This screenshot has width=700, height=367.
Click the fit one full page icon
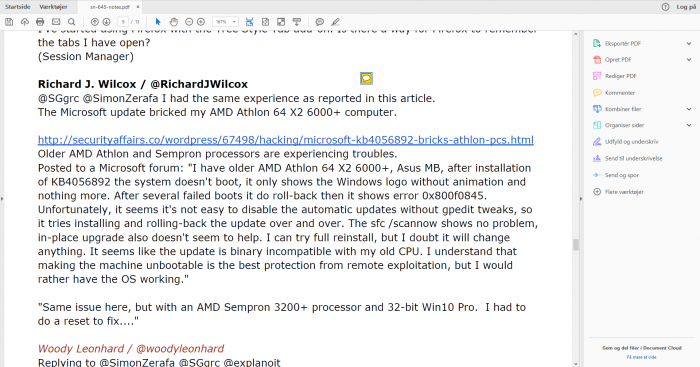265,22
